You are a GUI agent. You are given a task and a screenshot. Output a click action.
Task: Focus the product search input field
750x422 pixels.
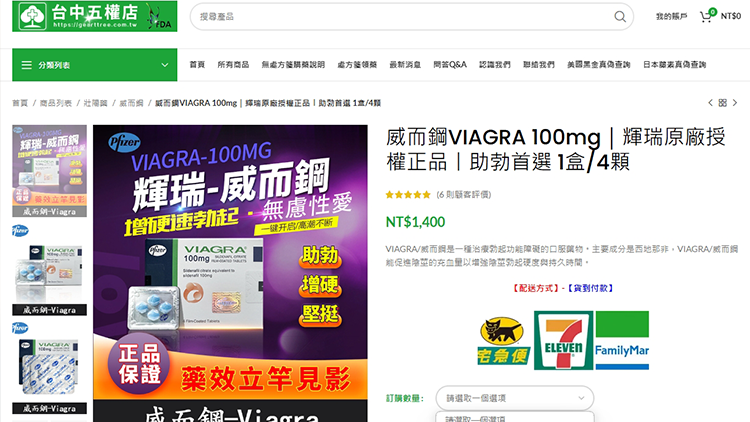(x=400, y=17)
